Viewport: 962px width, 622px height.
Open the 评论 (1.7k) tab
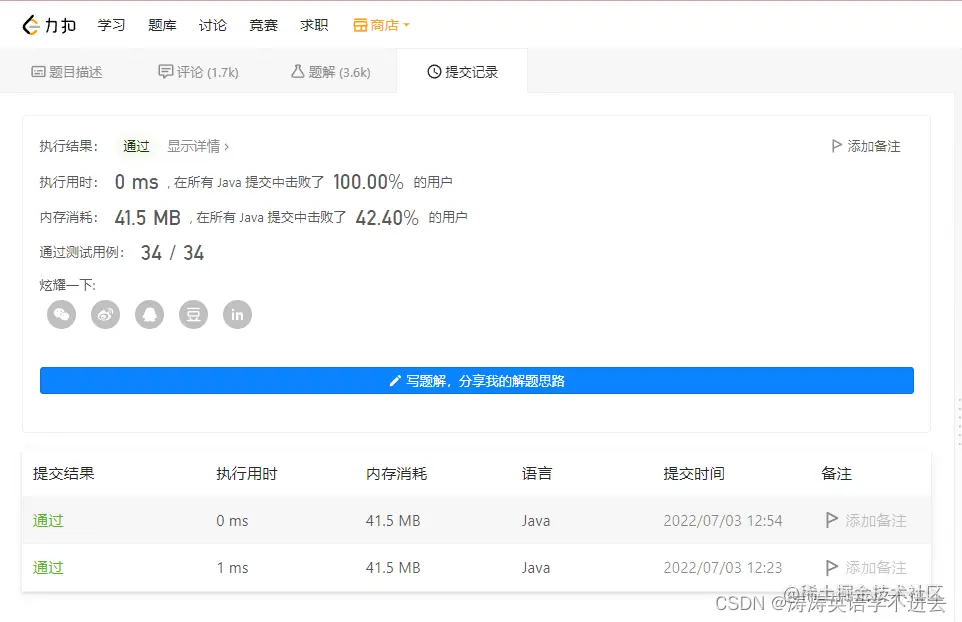tap(197, 71)
